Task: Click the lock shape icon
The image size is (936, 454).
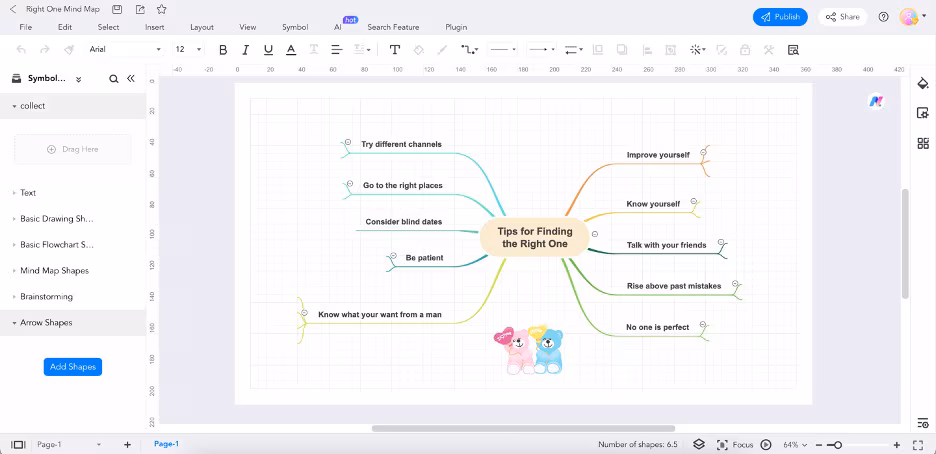Action: point(744,50)
